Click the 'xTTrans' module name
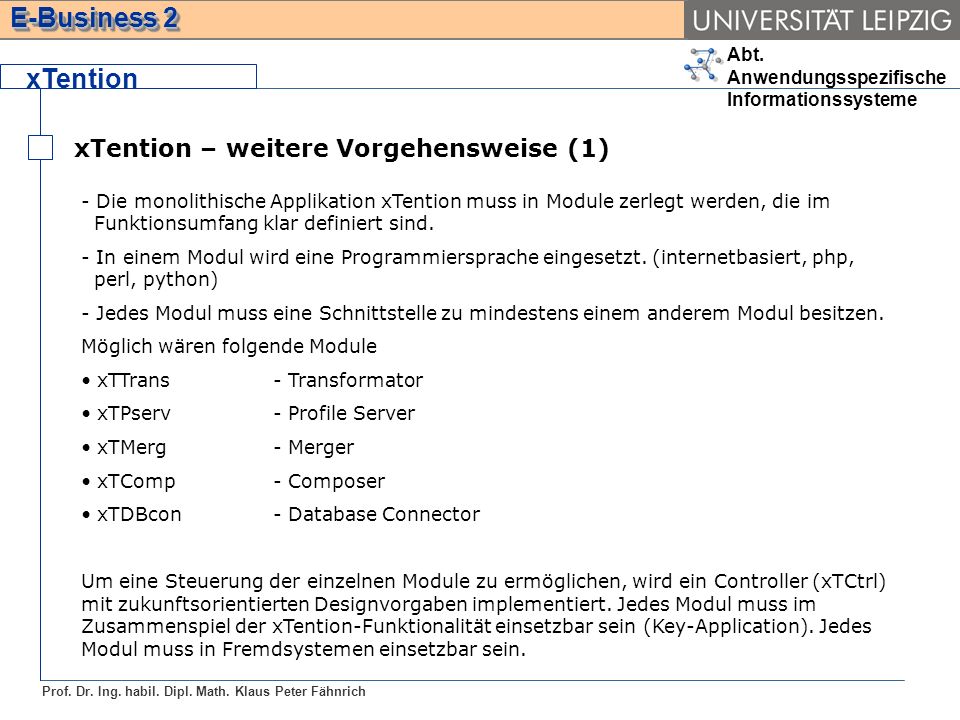This screenshot has width=960, height=720. coord(133,380)
